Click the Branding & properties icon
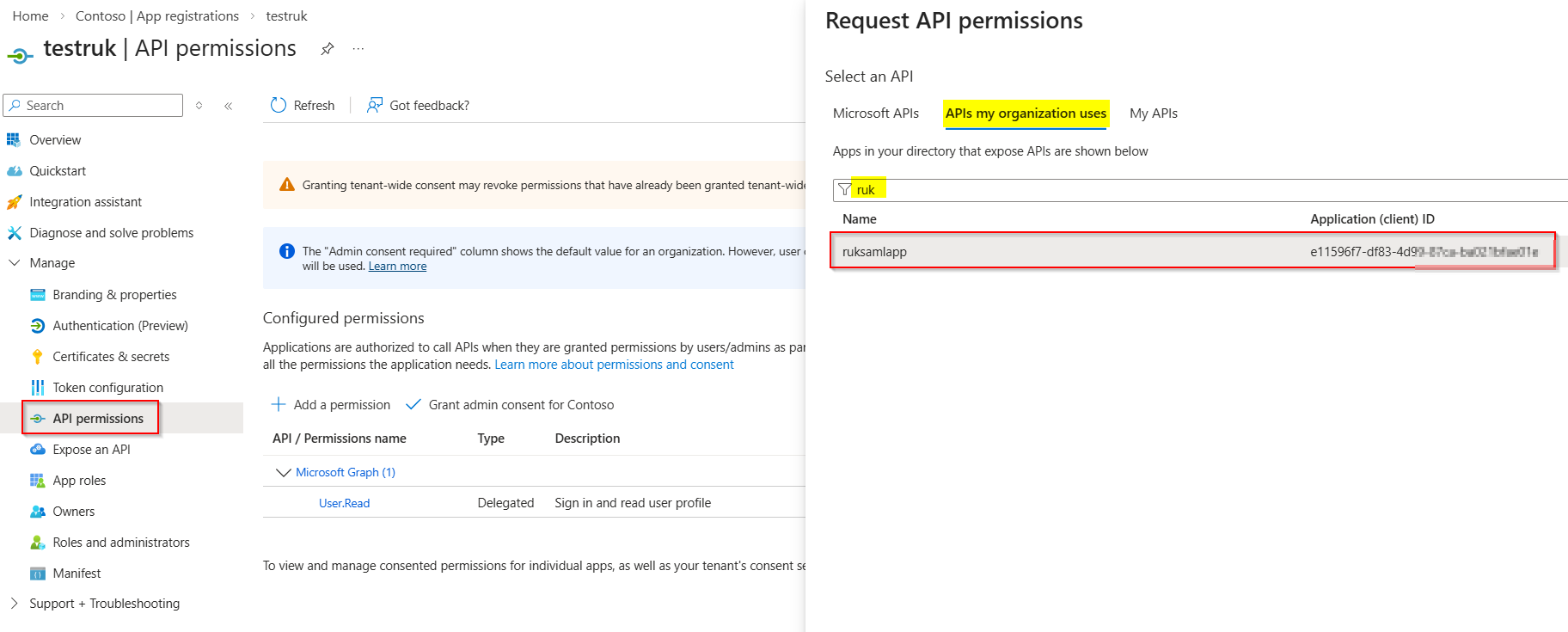Image resolution: width=1568 pixels, height=632 pixels. (38, 295)
